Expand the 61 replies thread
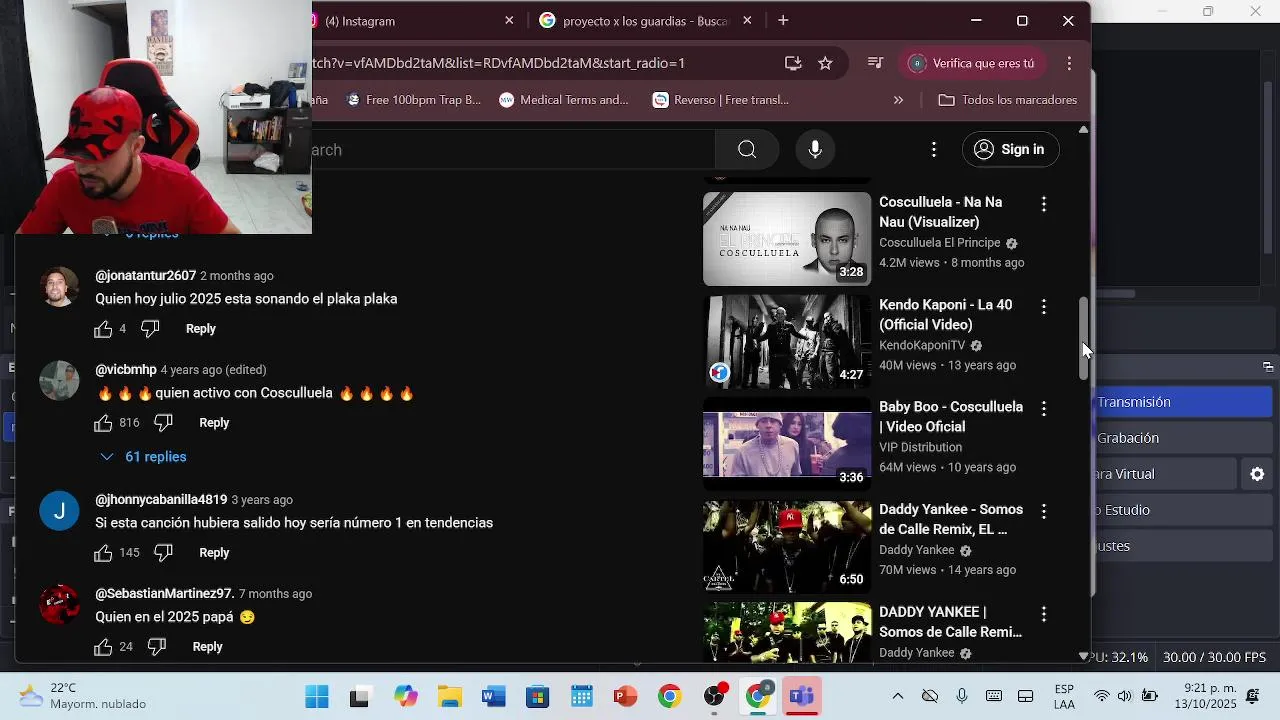 144,457
